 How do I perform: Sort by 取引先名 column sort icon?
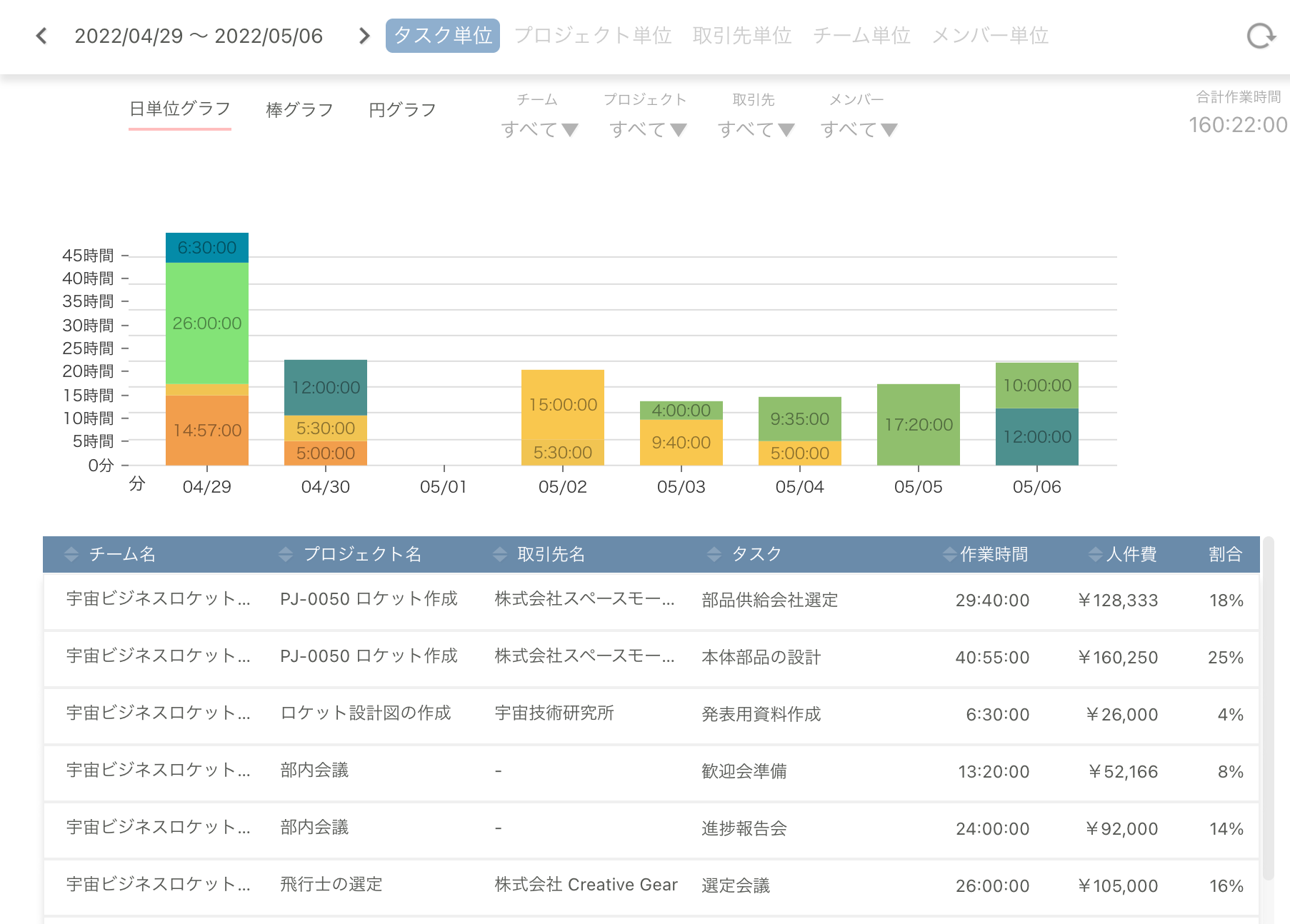click(x=500, y=554)
